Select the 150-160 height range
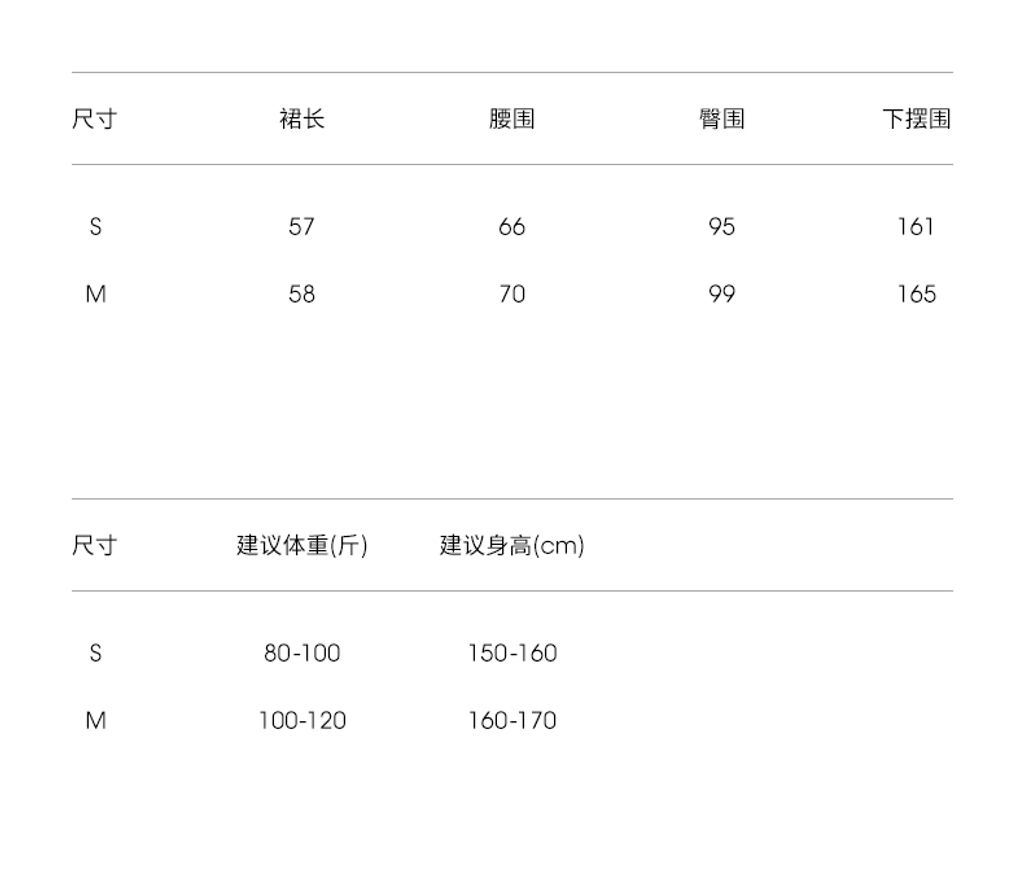The width and height of the screenshot is (1024, 879). (x=512, y=653)
